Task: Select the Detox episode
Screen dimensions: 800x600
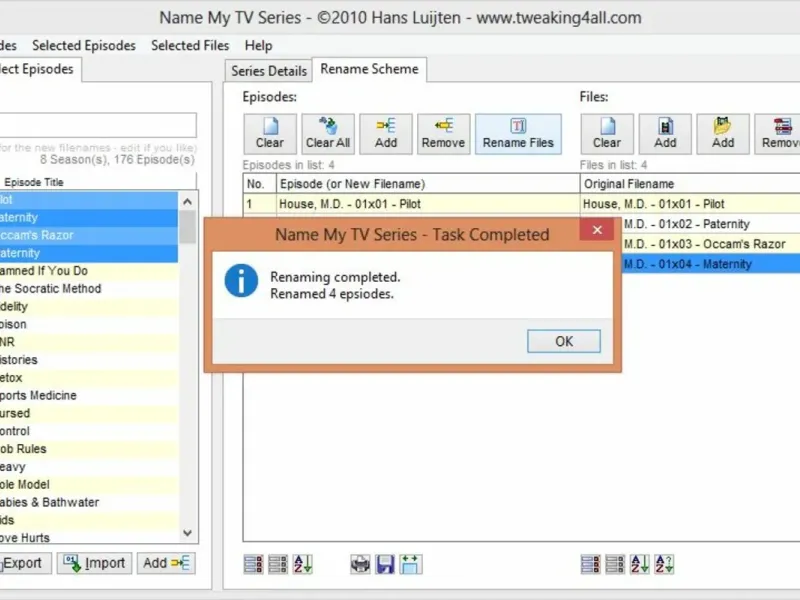Action: coord(89,378)
